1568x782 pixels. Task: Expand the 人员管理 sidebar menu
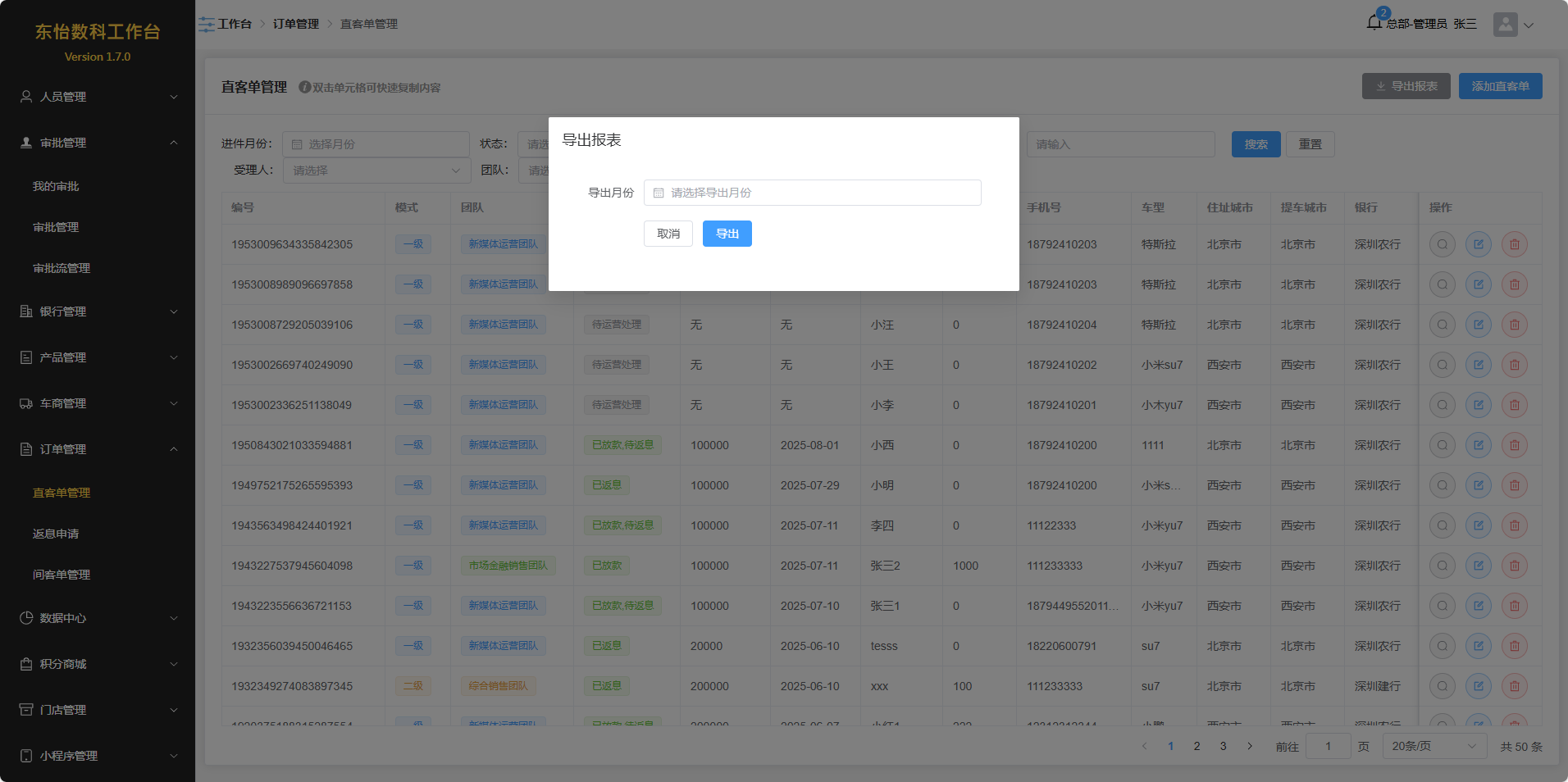click(98, 97)
